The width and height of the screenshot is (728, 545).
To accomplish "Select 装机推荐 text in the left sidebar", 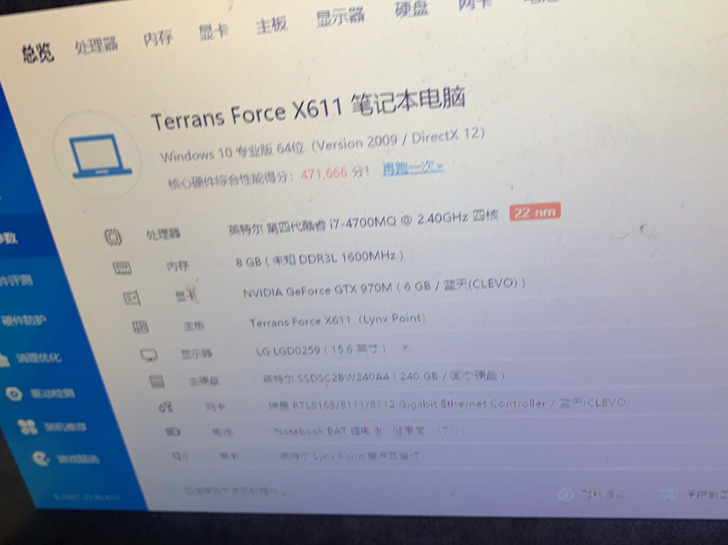I will point(65,427).
